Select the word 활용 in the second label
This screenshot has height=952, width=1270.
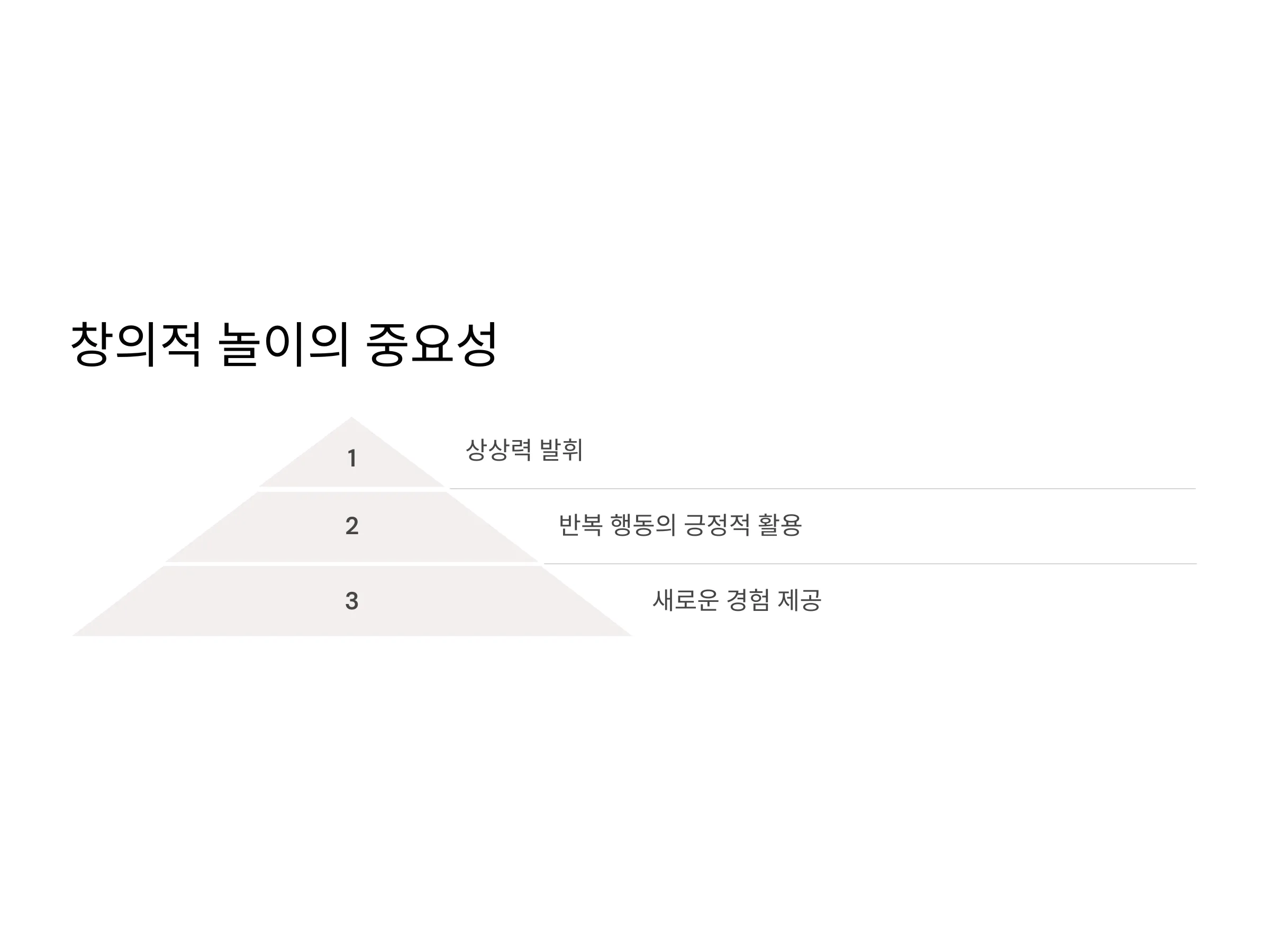point(779,525)
